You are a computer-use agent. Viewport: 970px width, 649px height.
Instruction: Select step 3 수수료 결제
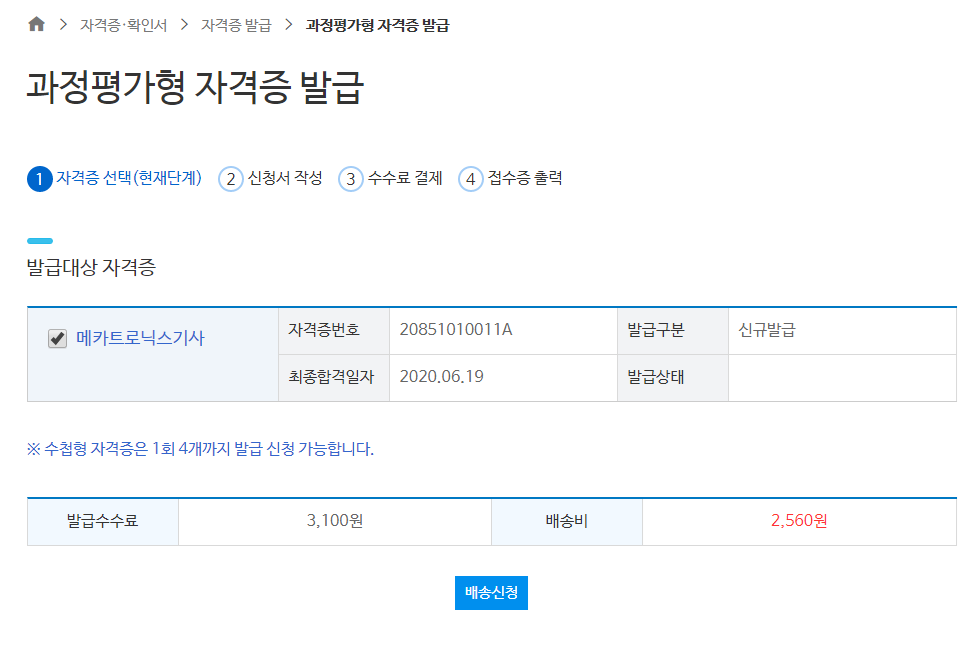pyautogui.click(x=390, y=179)
